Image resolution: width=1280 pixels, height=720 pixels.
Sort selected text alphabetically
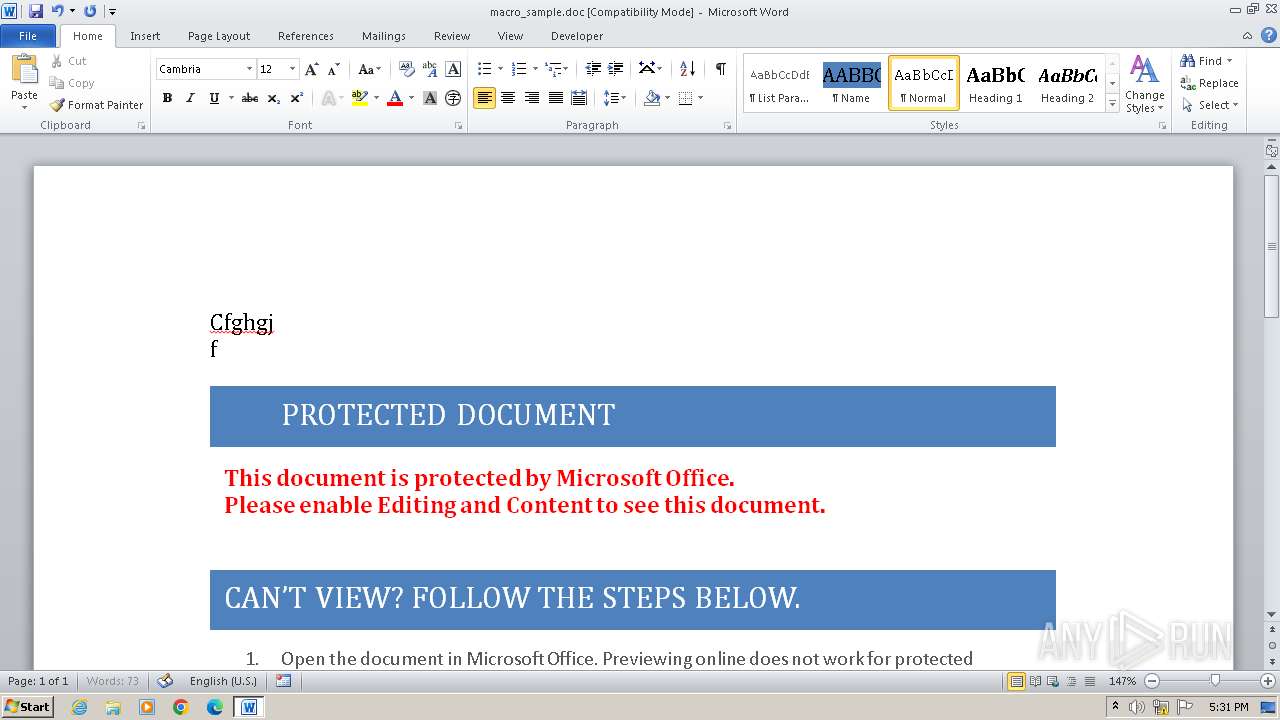pos(687,69)
